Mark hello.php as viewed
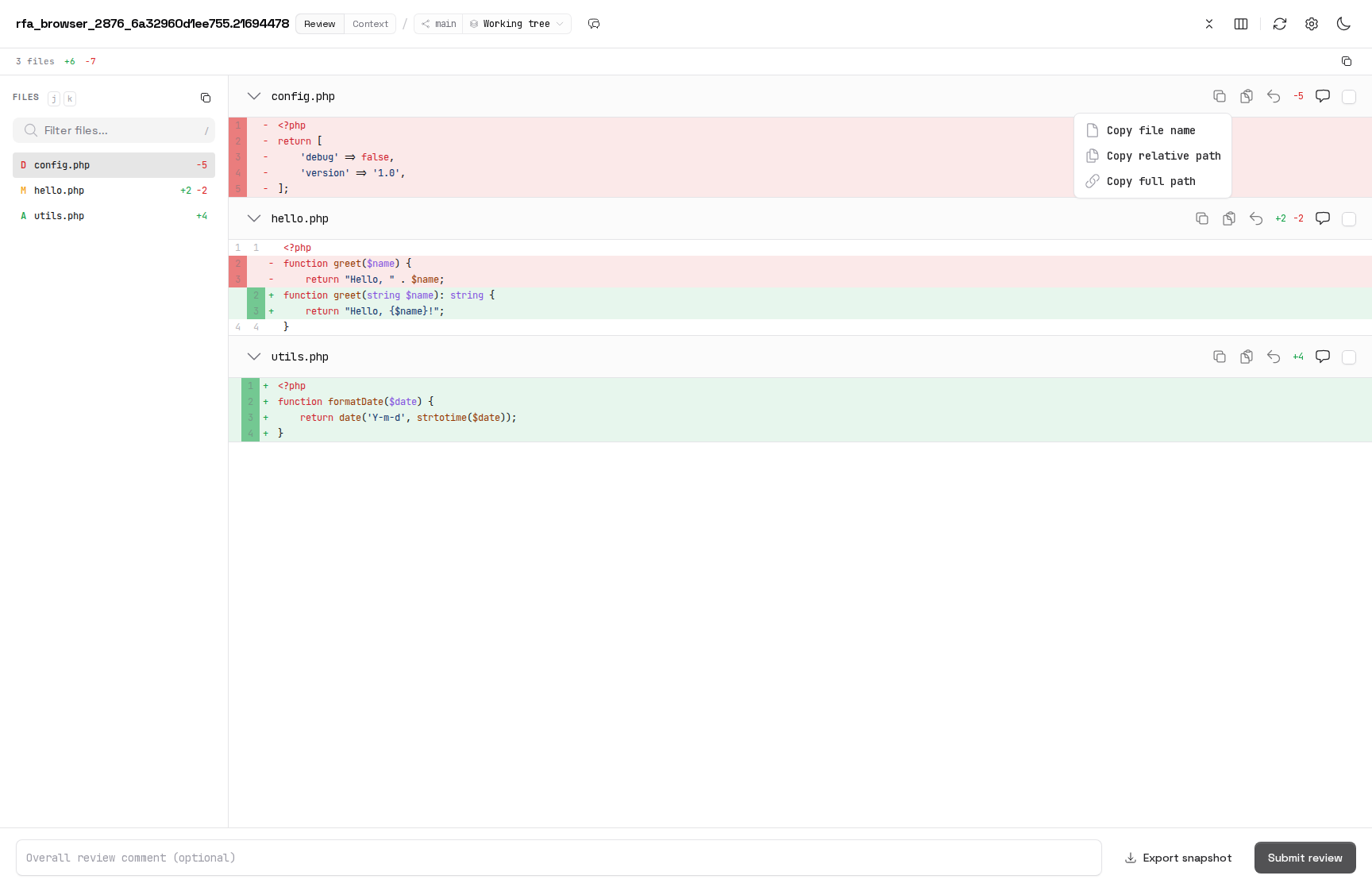 coord(1349,219)
